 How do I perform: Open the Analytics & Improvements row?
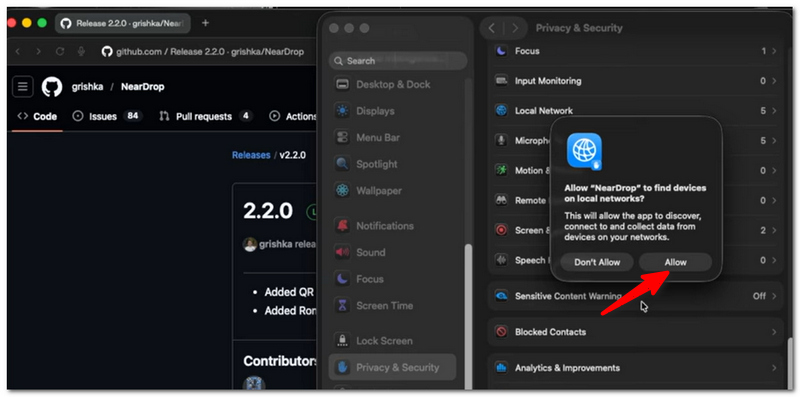click(x=635, y=368)
